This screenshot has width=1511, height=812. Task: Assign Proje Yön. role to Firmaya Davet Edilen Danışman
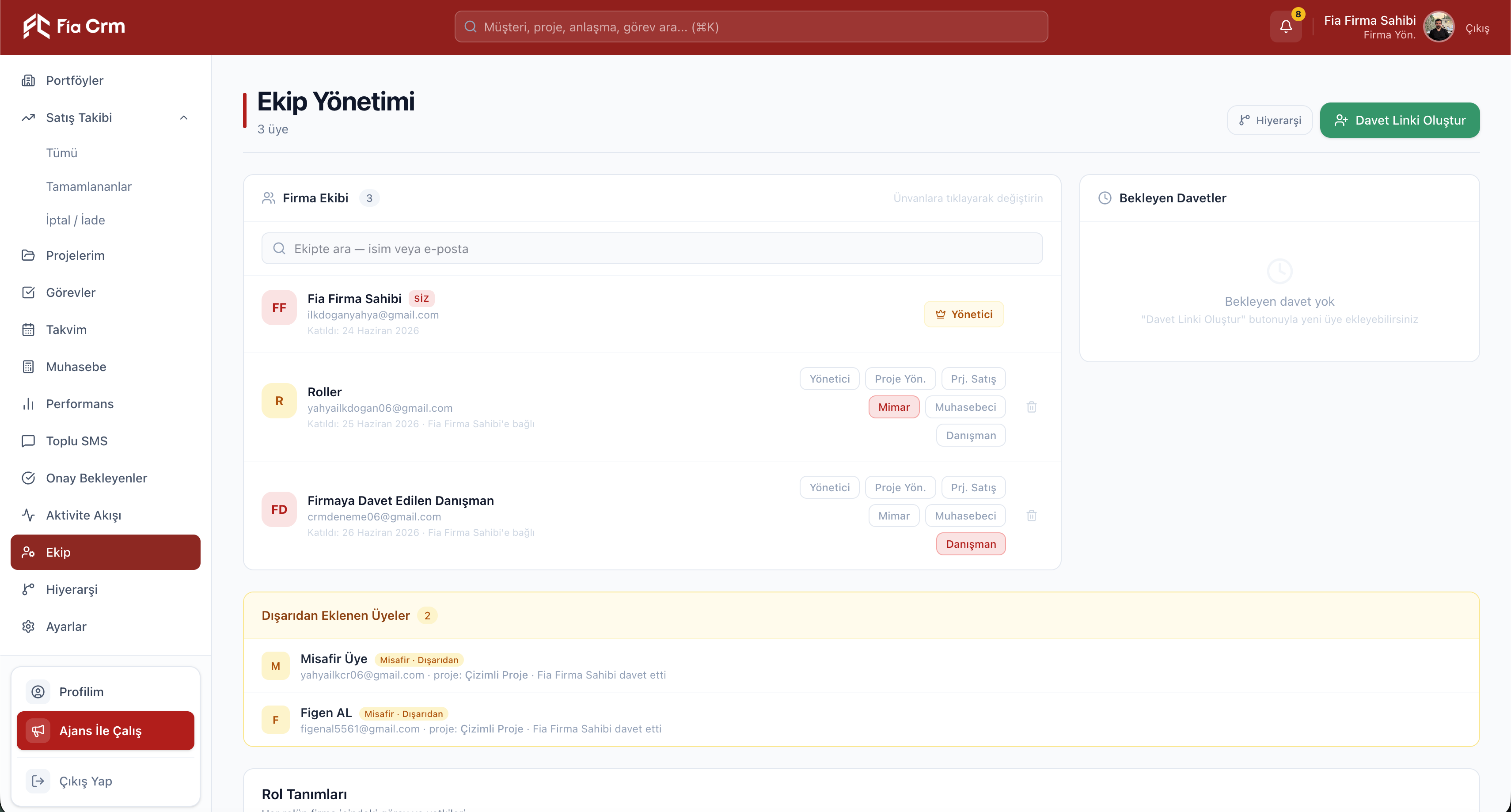click(900, 488)
